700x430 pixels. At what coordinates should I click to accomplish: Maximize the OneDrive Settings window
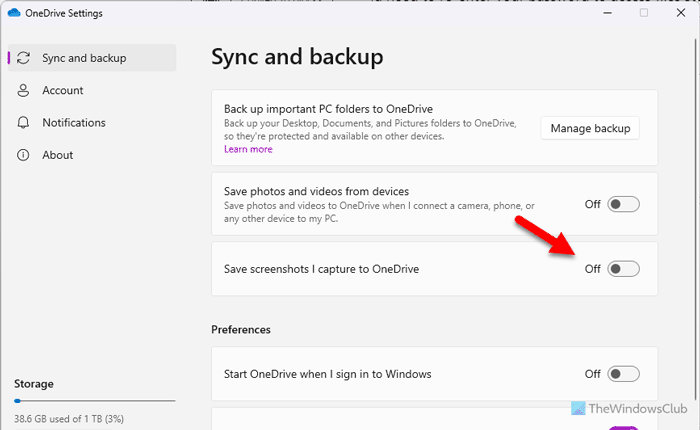(644, 13)
